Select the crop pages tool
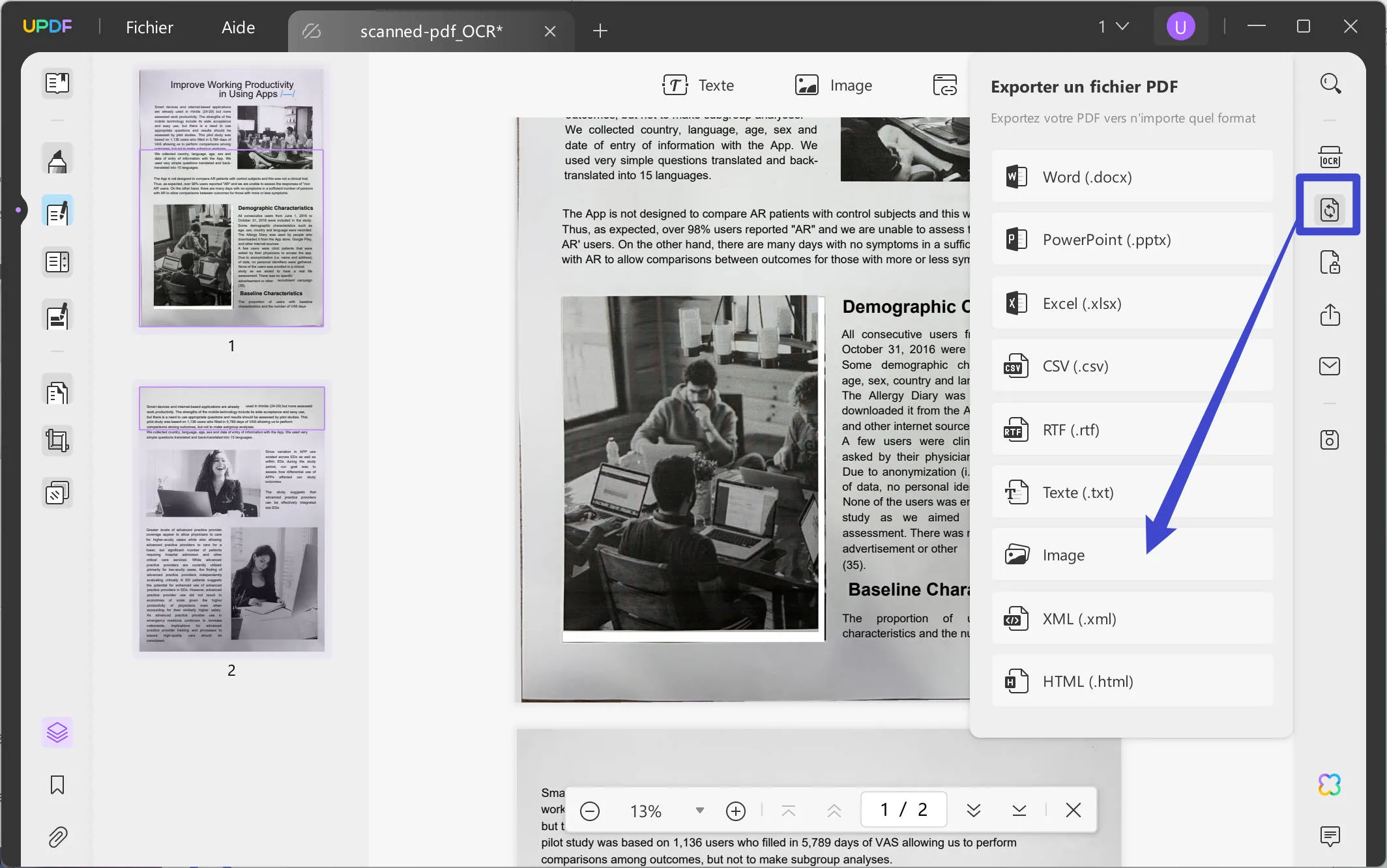1387x868 pixels. tap(57, 440)
